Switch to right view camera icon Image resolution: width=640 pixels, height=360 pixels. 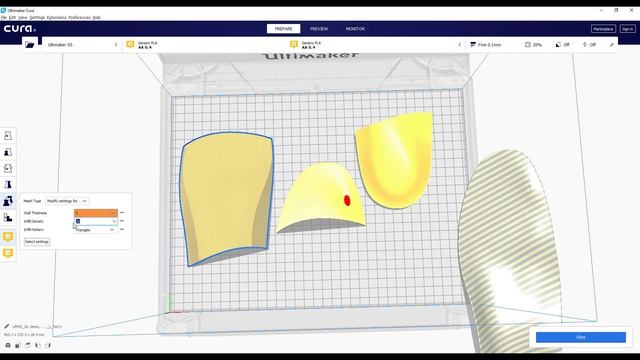pyautogui.click(x=48, y=345)
